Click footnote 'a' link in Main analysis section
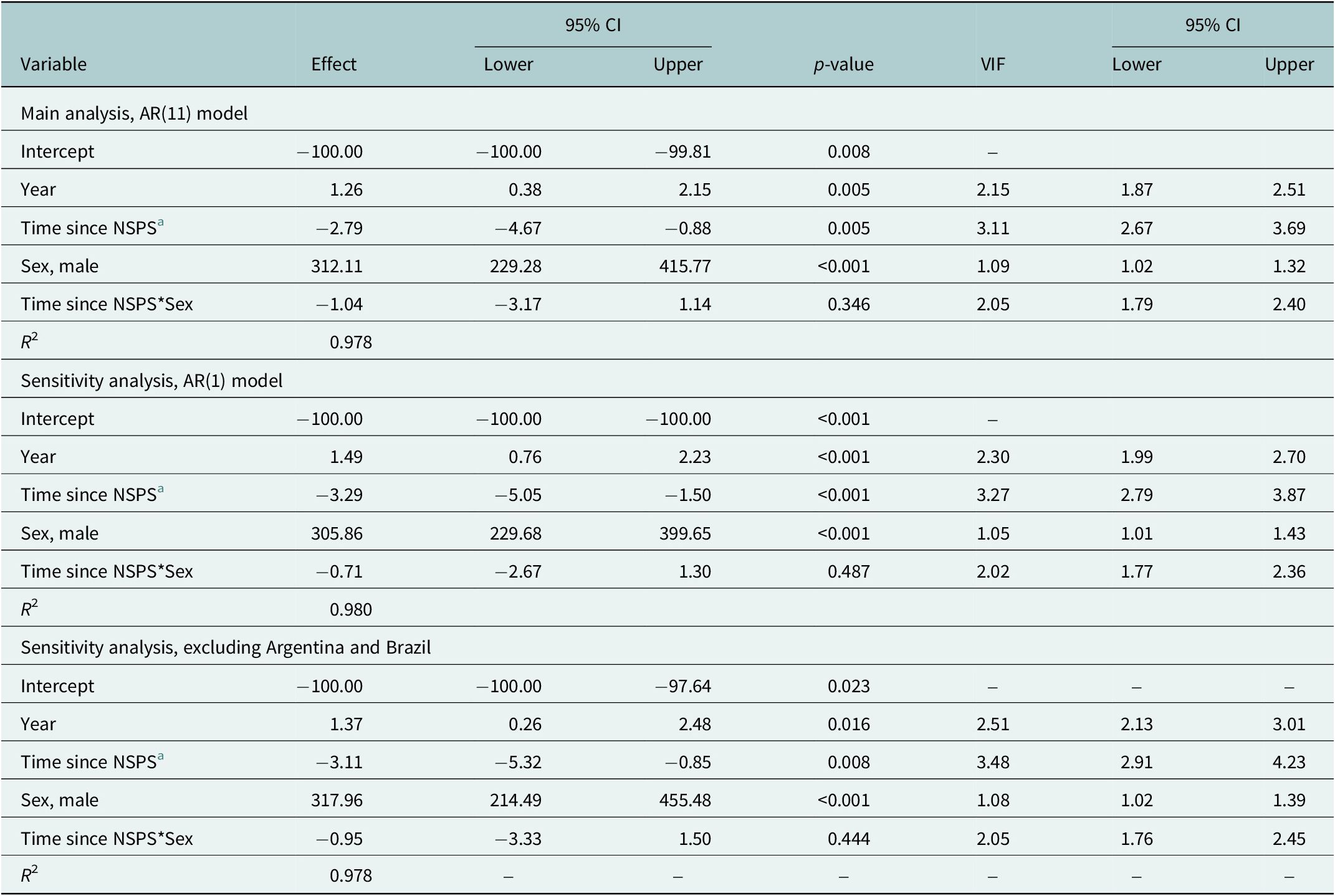1335x896 pixels. click(161, 223)
